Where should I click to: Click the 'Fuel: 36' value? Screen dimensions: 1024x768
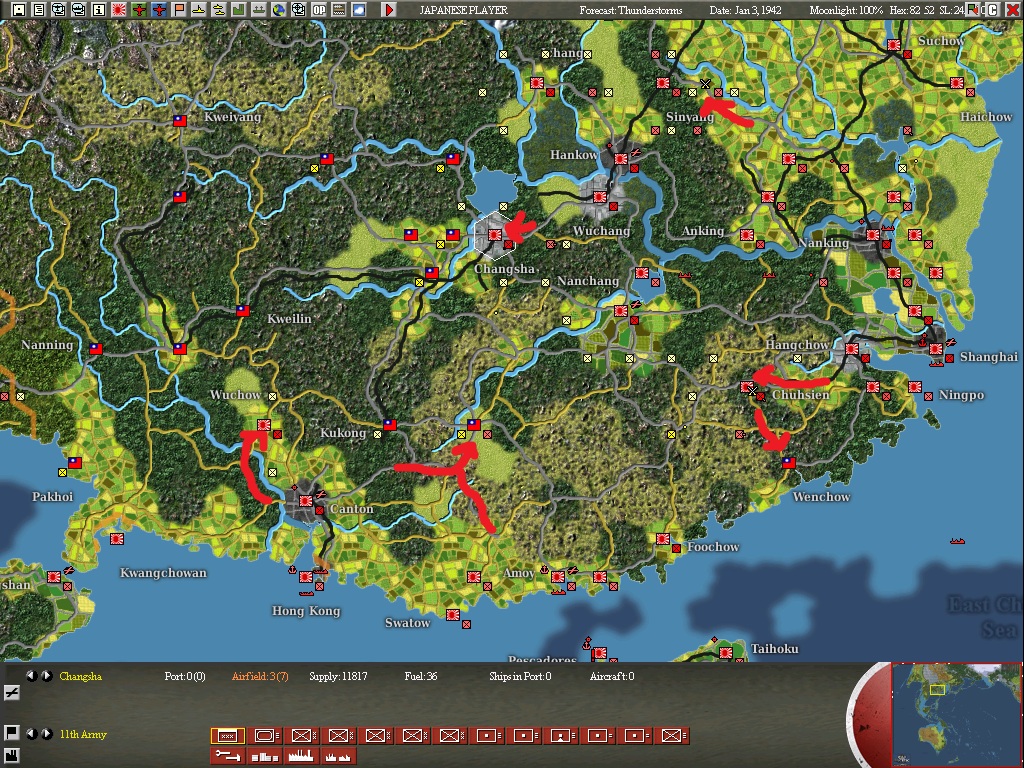click(x=420, y=676)
